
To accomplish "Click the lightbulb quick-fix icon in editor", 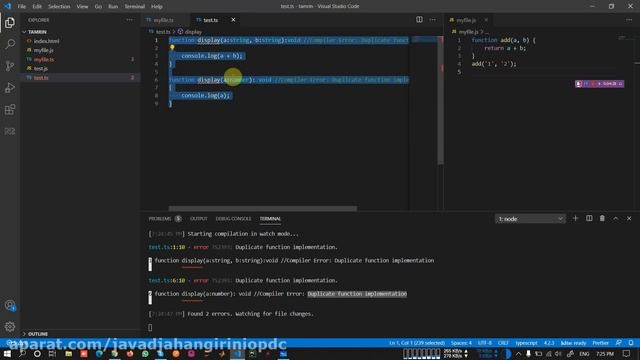I will (x=172, y=48).
